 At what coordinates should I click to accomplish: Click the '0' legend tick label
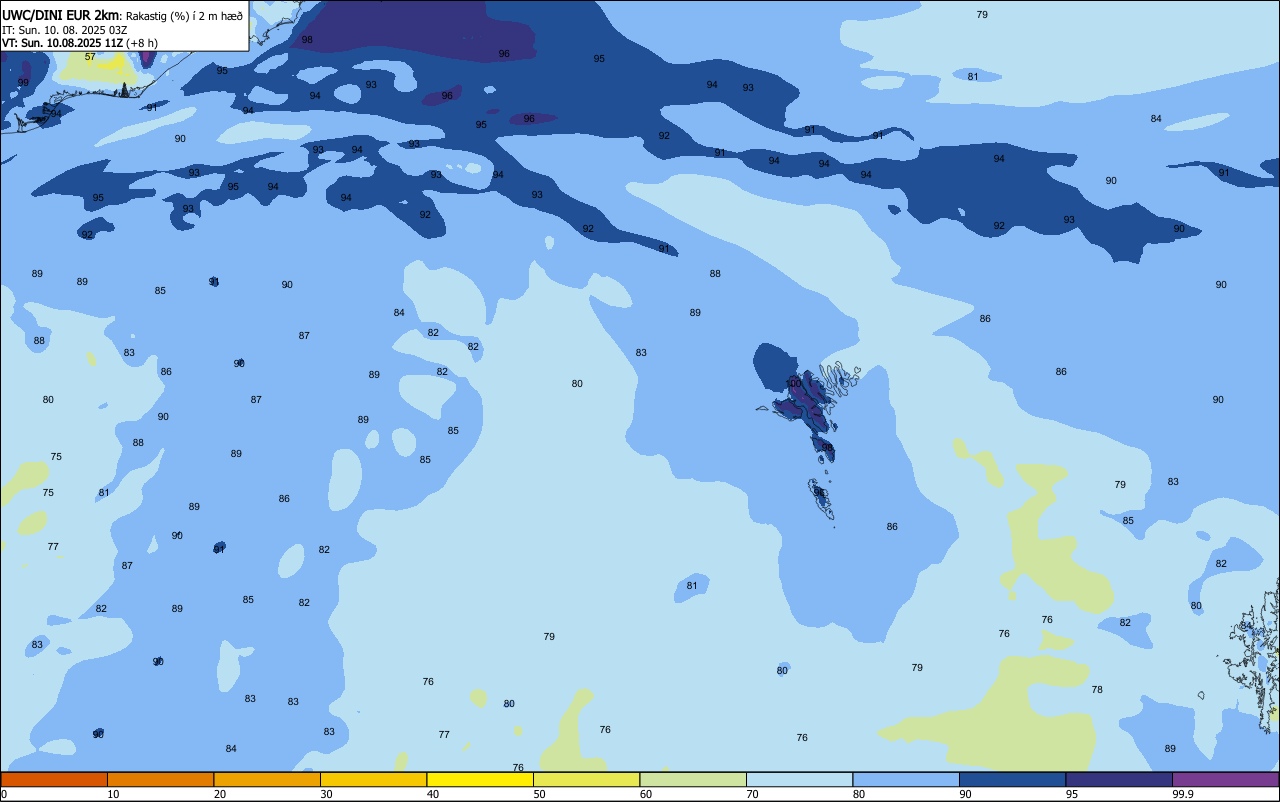(x=4, y=794)
